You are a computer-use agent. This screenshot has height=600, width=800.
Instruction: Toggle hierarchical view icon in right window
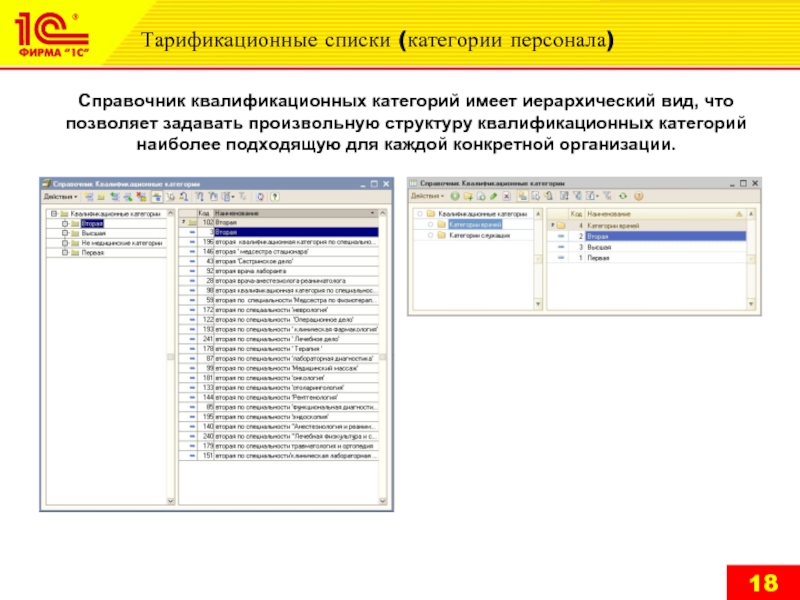[522, 196]
